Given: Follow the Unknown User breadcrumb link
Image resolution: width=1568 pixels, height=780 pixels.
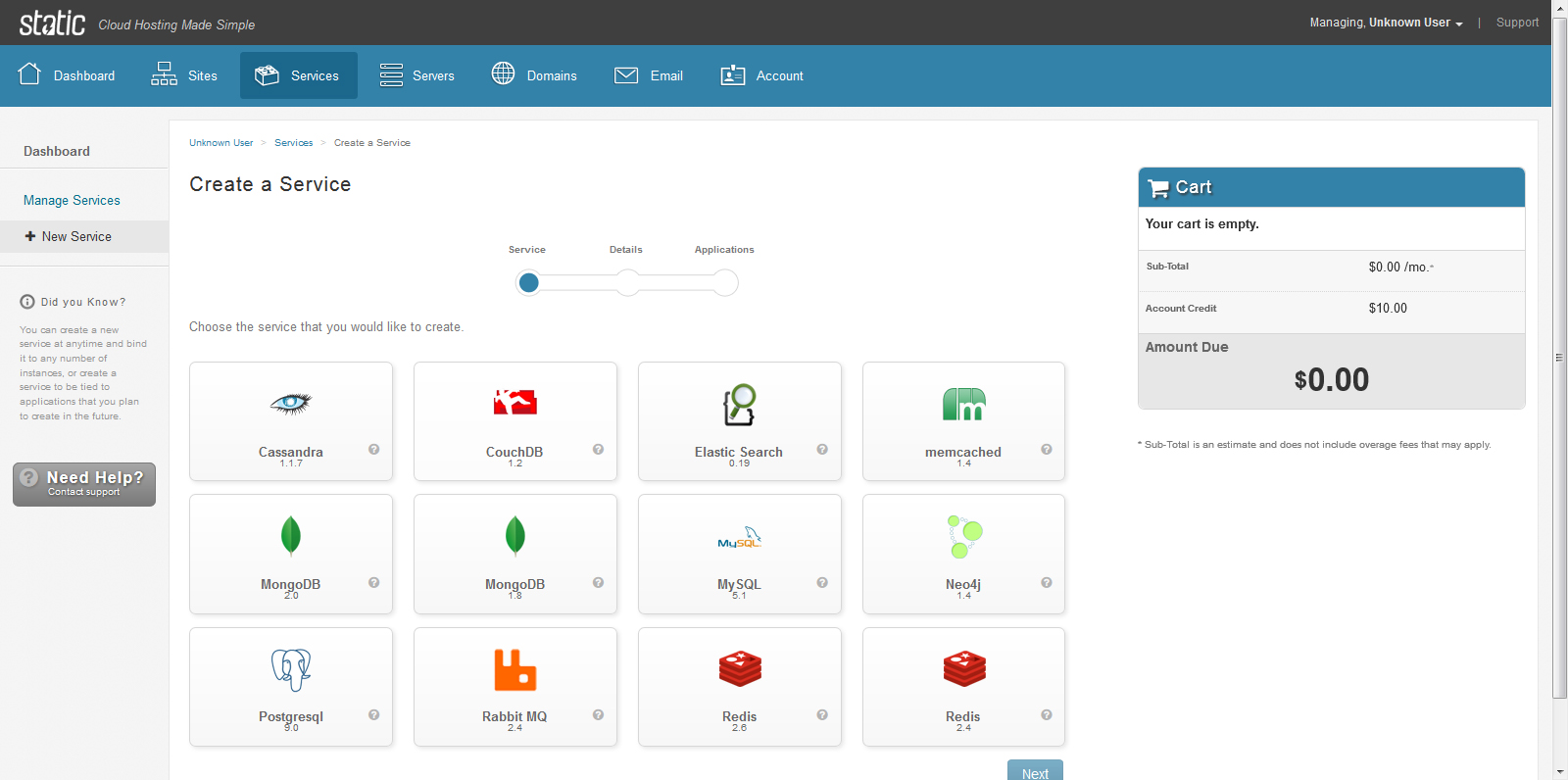Looking at the screenshot, I should click(x=220, y=143).
